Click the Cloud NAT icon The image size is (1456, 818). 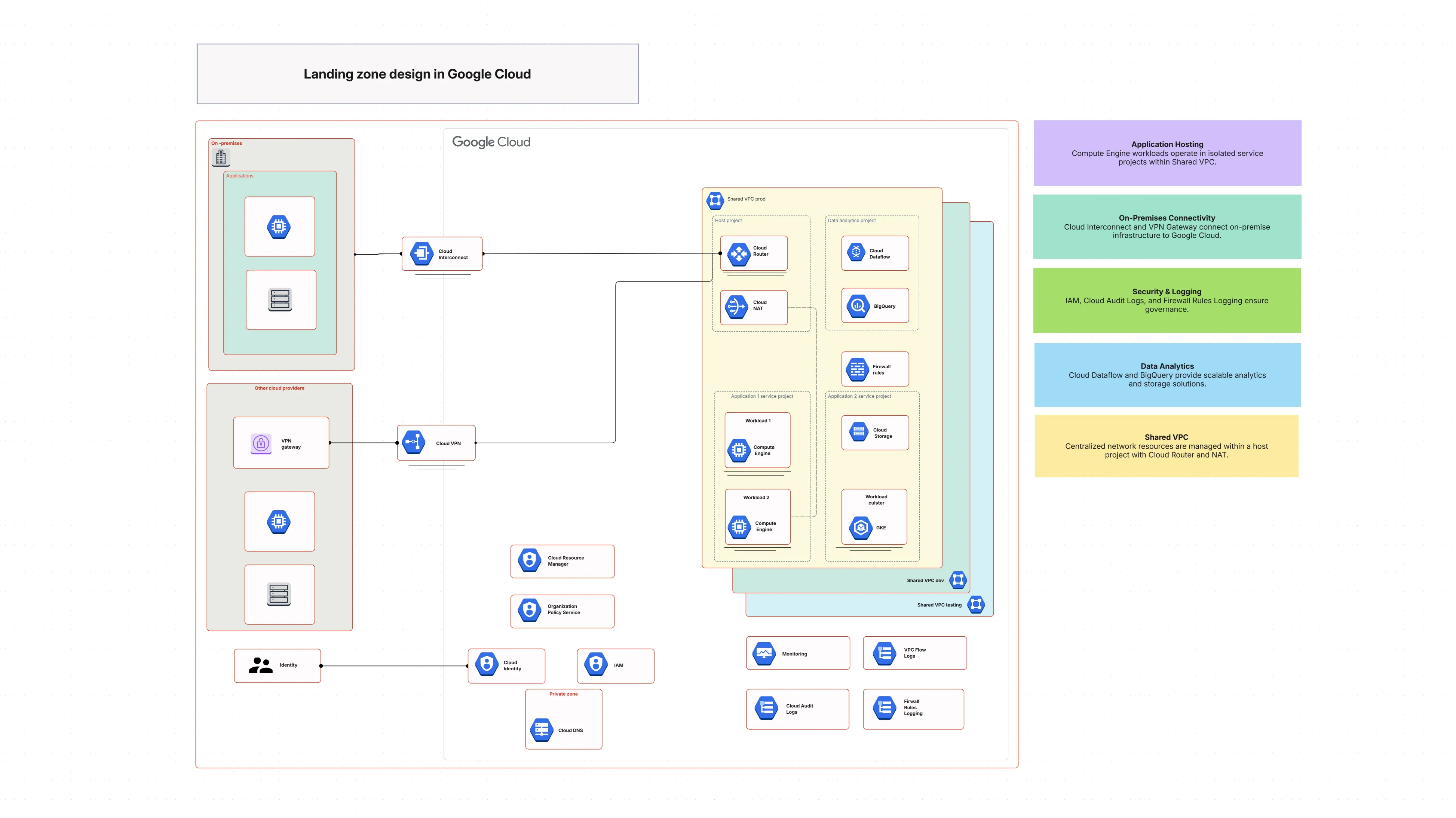(x=738, y=307)
